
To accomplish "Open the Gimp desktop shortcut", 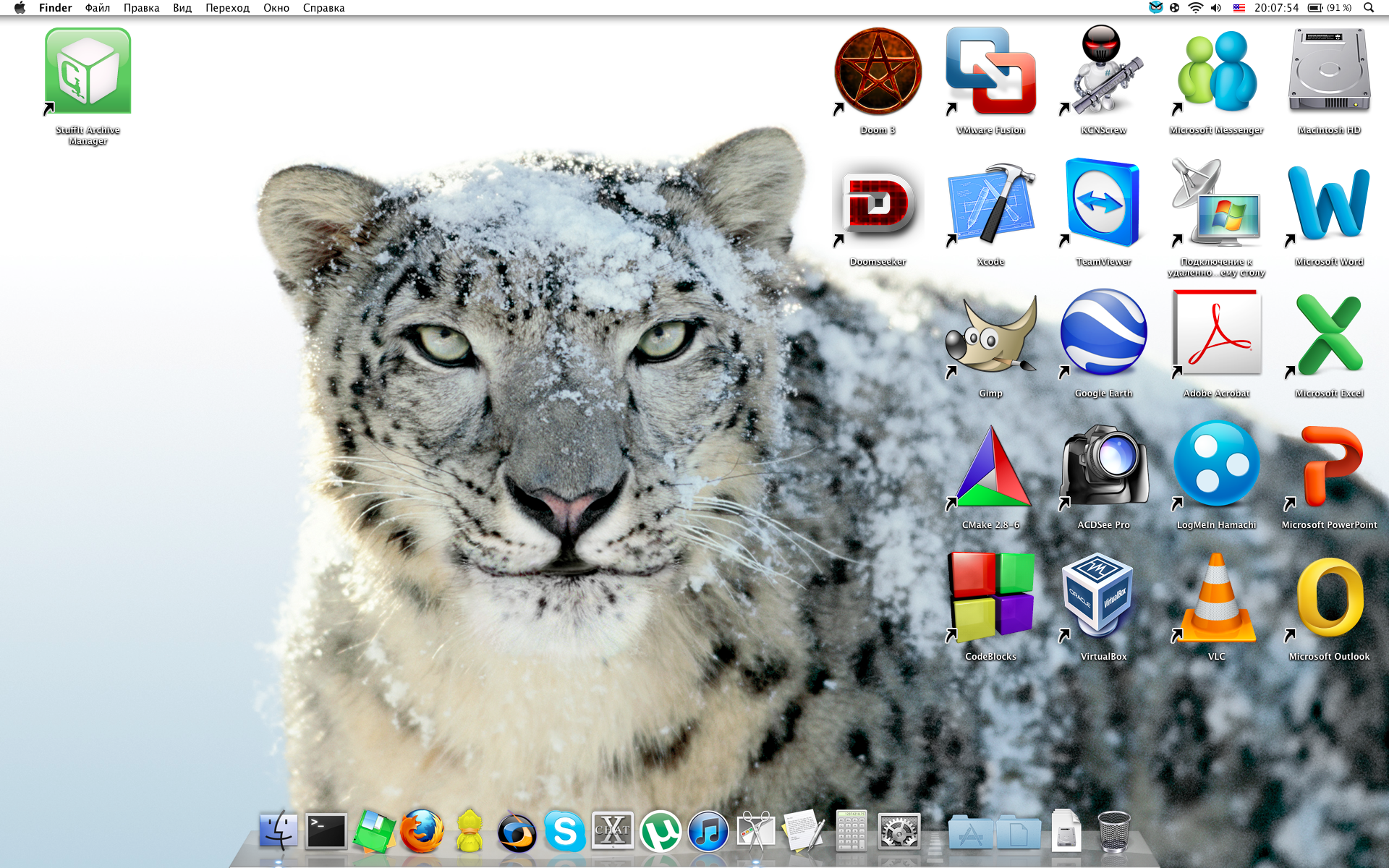I will pos(990,336).
